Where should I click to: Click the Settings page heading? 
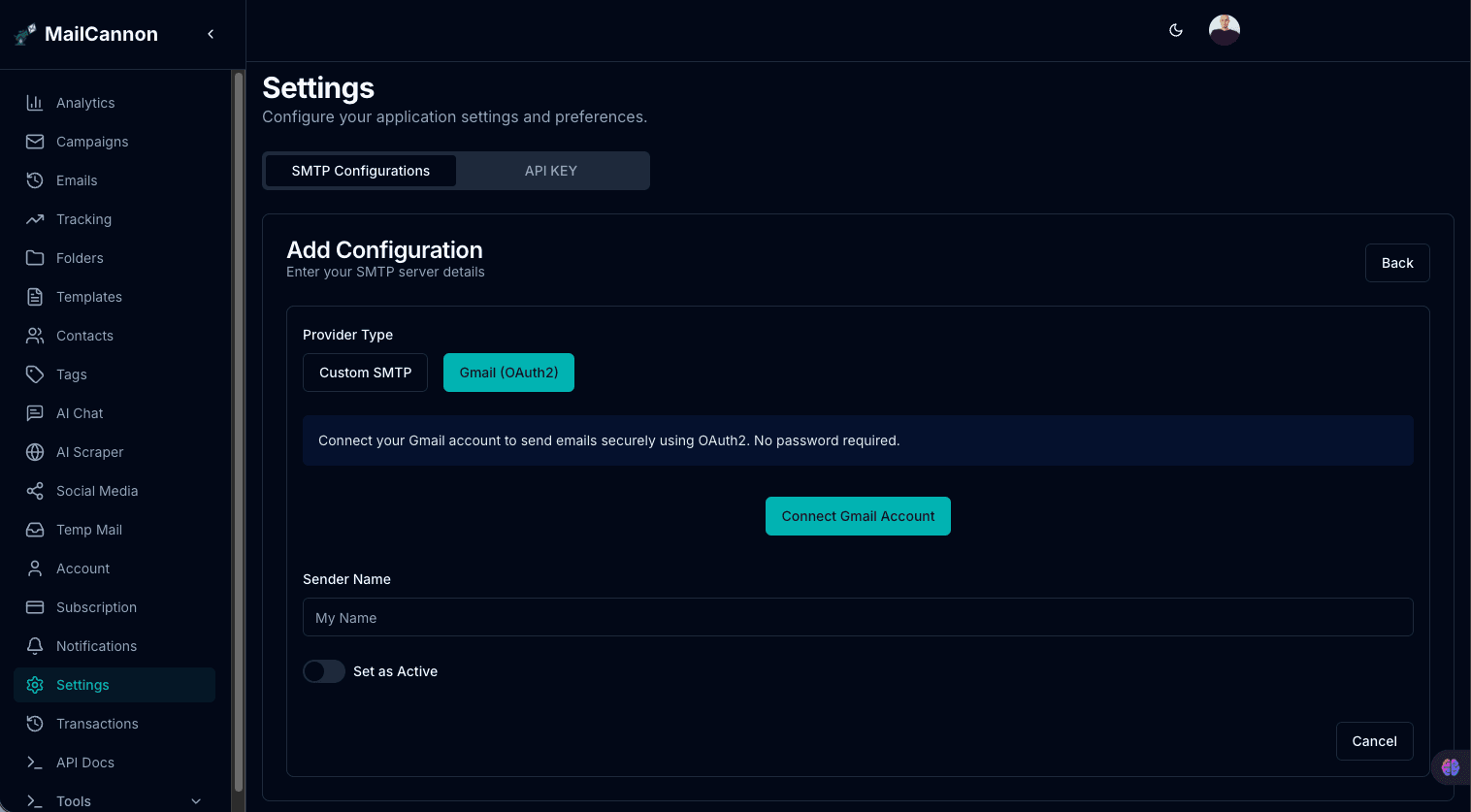click(318, 88)
